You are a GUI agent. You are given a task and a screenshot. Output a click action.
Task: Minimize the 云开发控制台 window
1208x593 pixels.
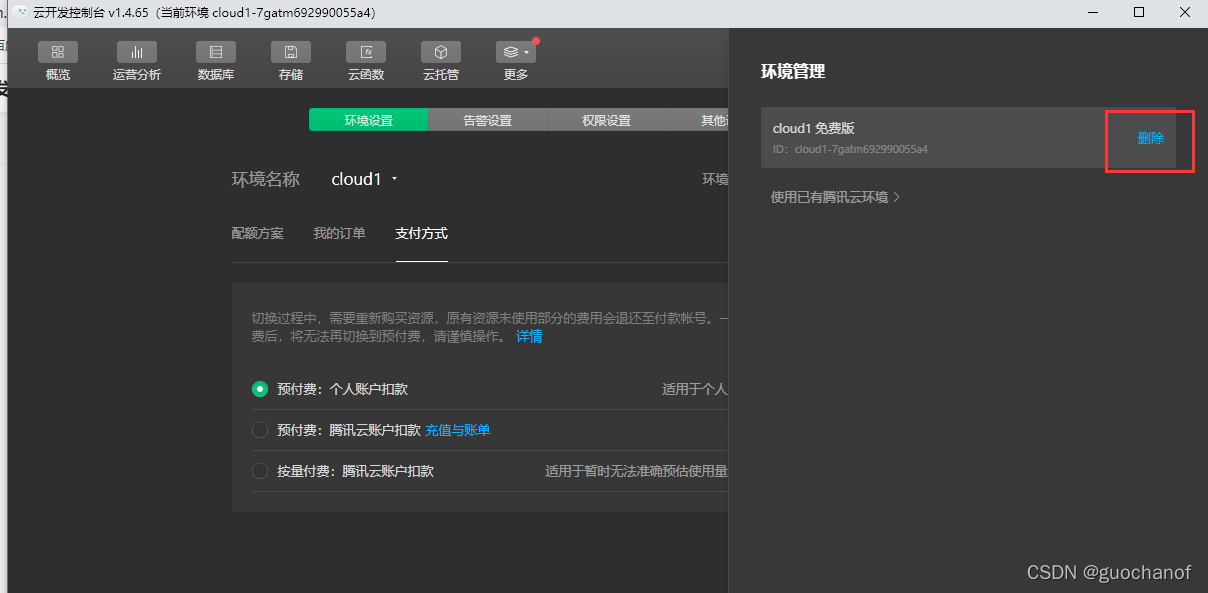pos(1093,12)
